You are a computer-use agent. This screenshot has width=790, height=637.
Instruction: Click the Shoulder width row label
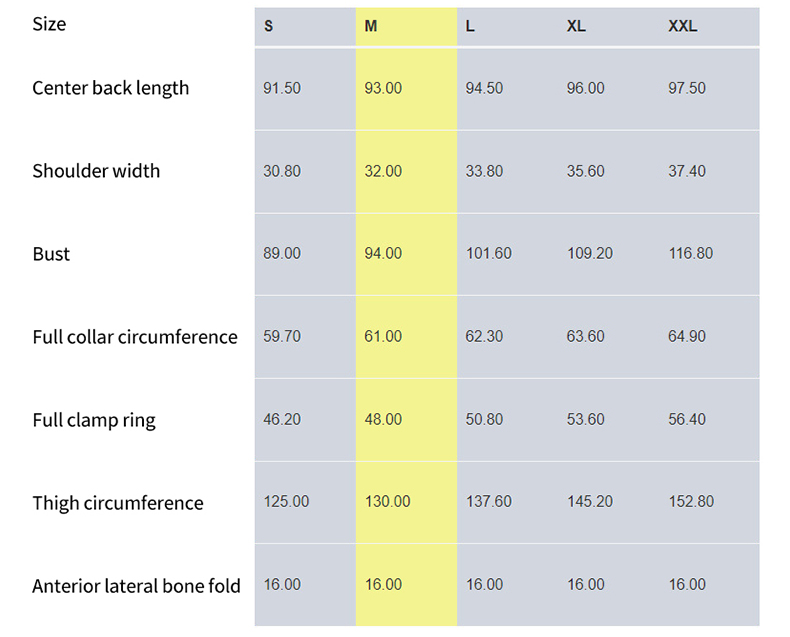pyautogui.click(x=96, y=171)
